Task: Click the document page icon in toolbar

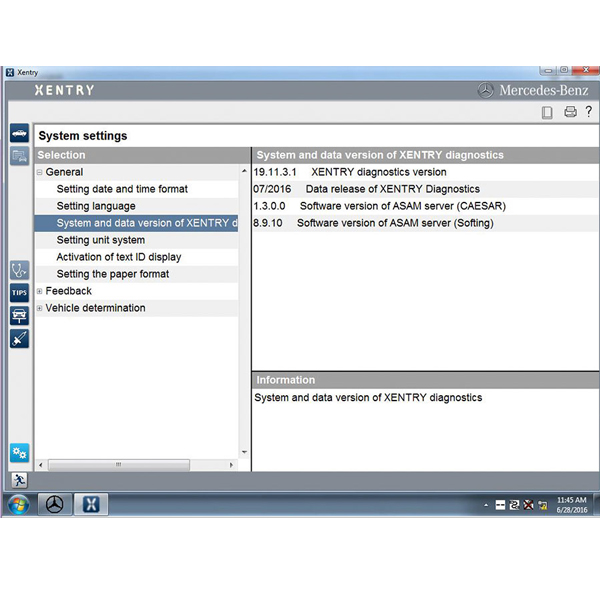Action: click(x=547, y=112)
